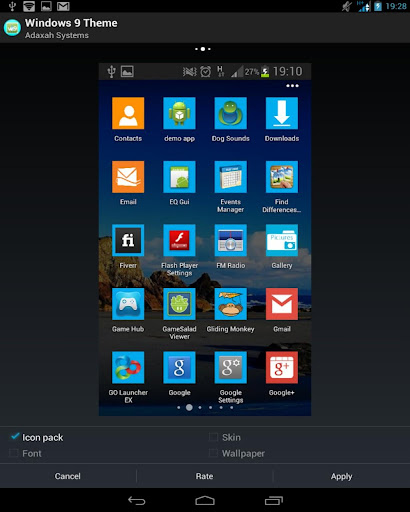The width and height of the screenshot is (410, 512).
Task: Tap the battery icon in top status bar
Action: click(378, 6)
